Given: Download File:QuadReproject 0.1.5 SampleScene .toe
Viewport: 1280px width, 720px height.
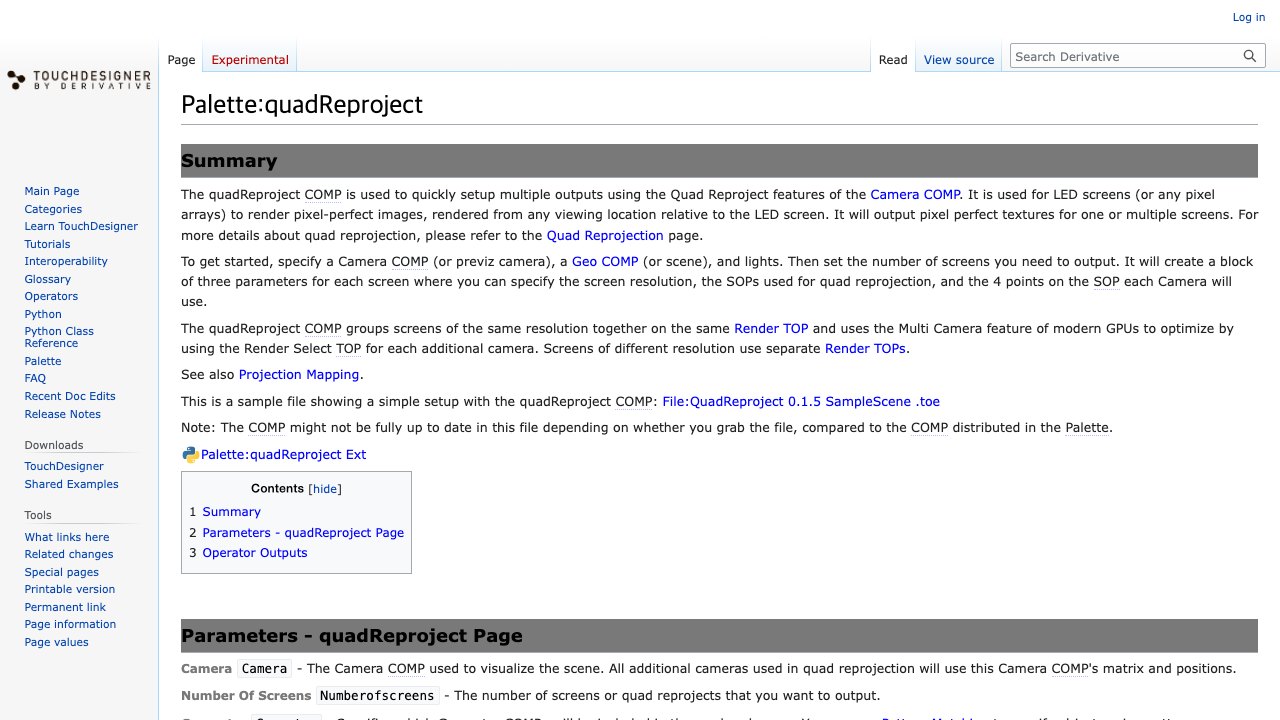Looking at the screenshot, I should [x=801, y=402].
